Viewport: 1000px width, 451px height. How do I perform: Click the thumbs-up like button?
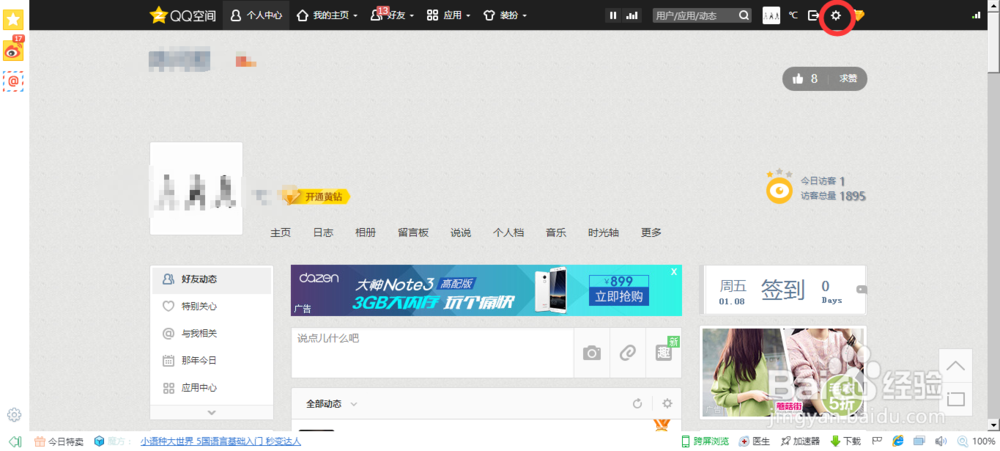click(798, 79)
